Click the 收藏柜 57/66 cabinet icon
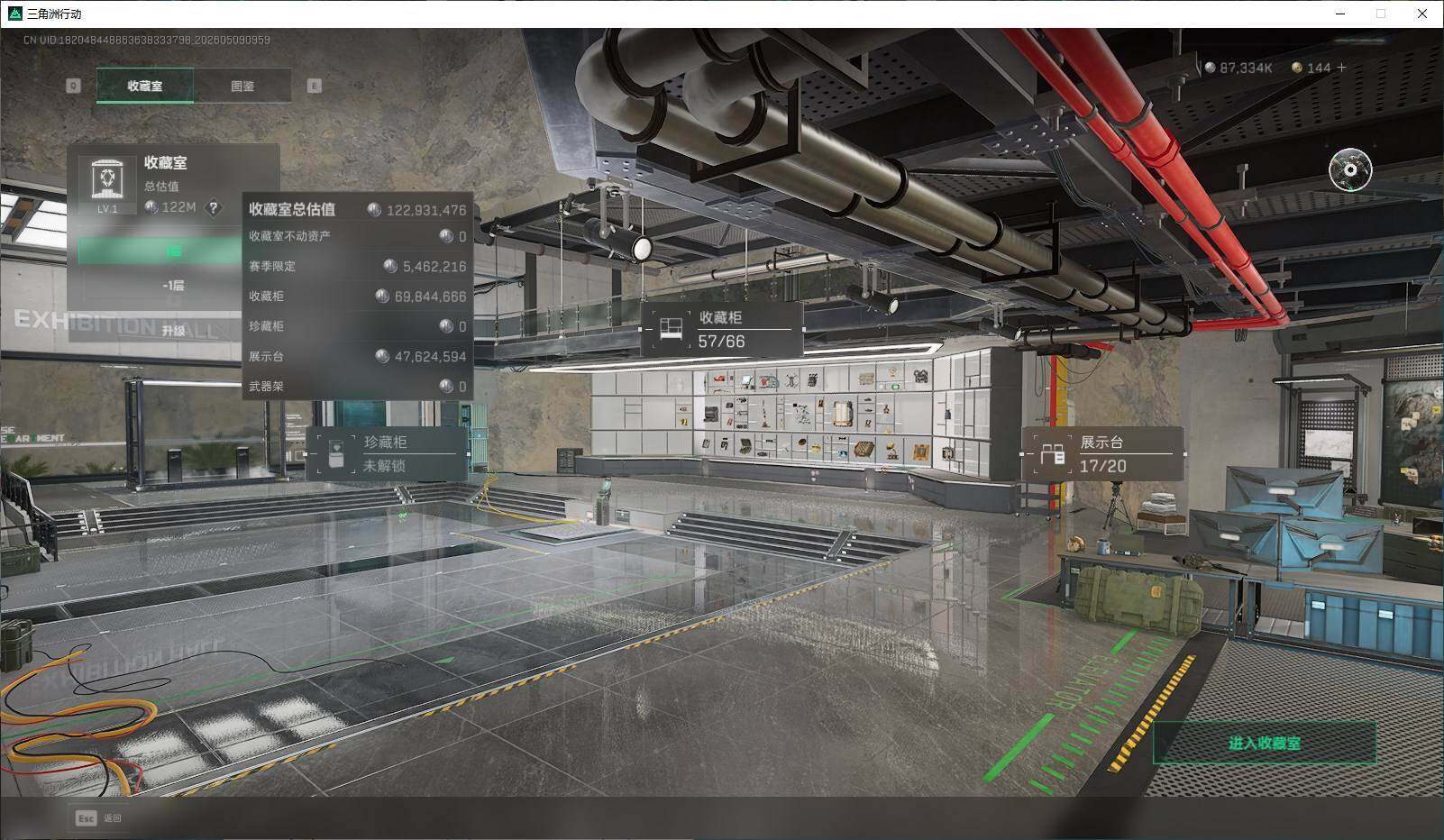The height and width of the screenshot is (840, 1444). (x=670, y=329)
